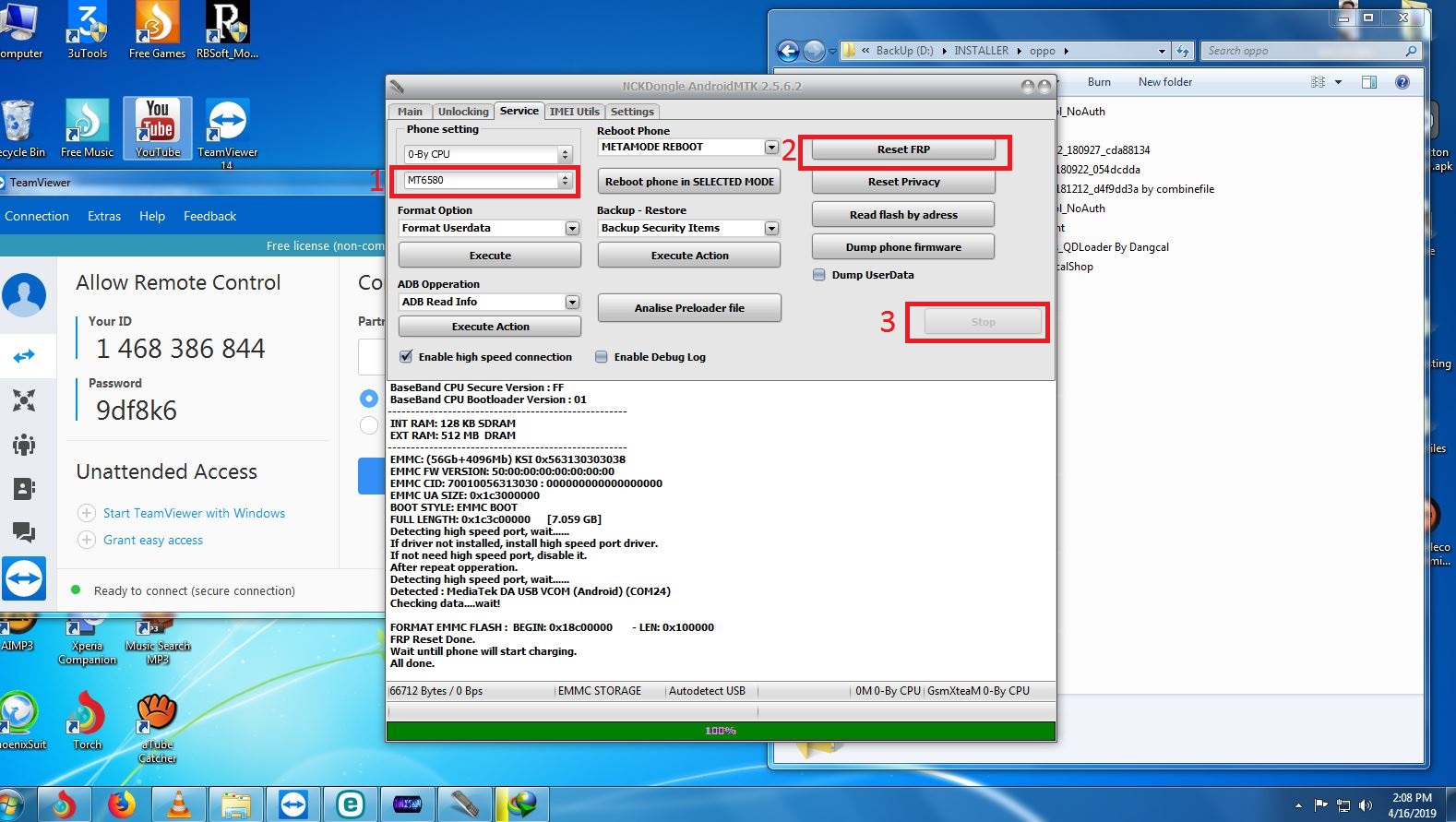The height and width of the screenshot is (822, 1456).
Task: Switch to the Main tab
Action: (x=410, y=112)
